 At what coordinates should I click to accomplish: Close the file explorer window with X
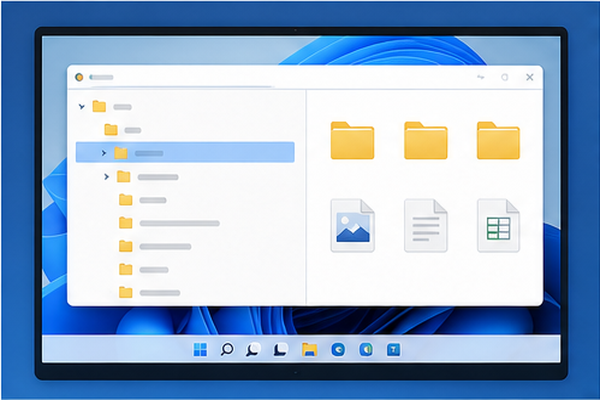[x=530, y=77]
